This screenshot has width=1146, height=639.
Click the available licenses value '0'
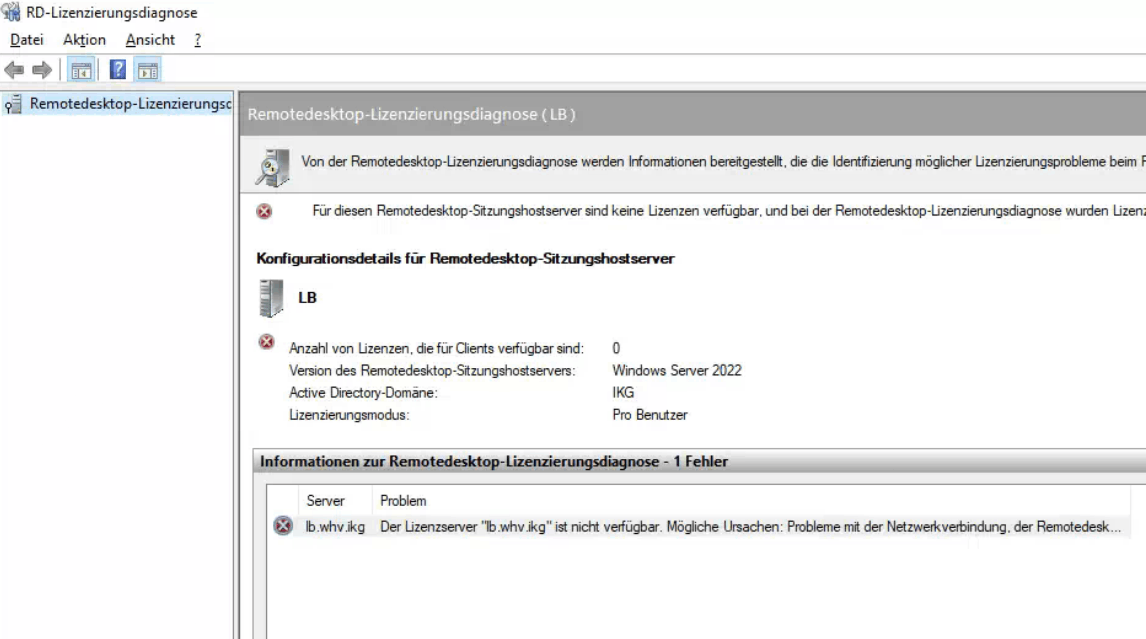[x=616, y=349]
